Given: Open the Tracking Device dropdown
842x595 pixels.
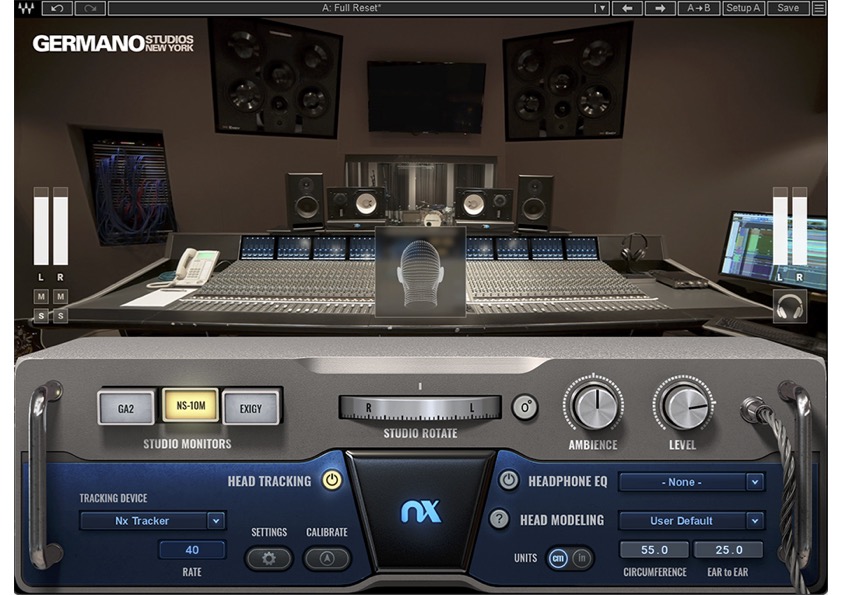Looking at the screenshot, I should (x=153, y=520).
